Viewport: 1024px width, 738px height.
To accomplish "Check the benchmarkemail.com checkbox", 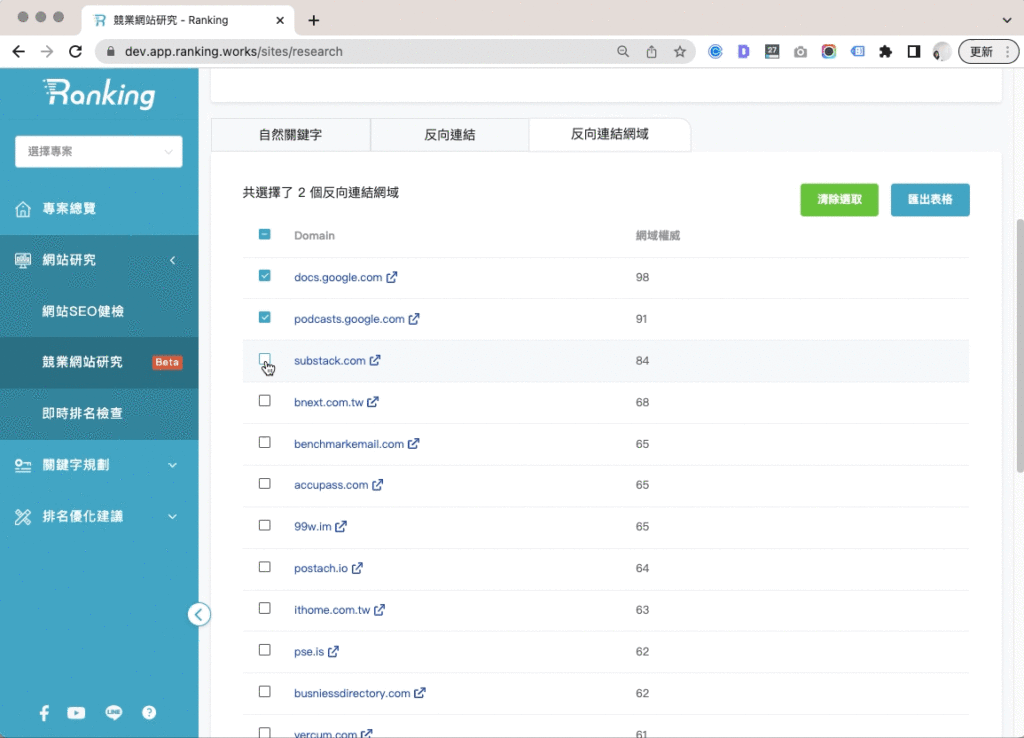I will coord(264,442).
